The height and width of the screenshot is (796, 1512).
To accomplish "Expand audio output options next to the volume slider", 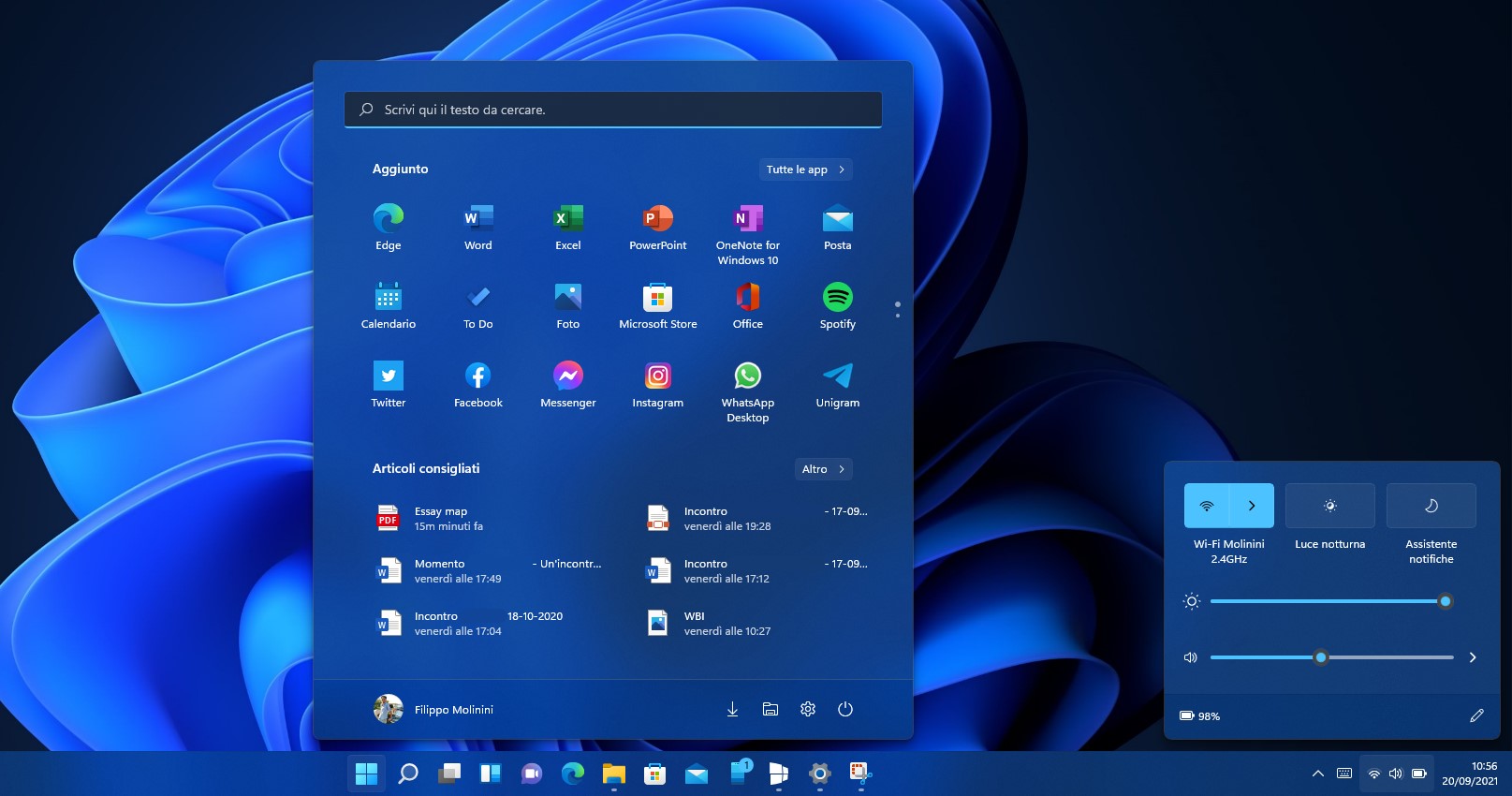I will (1473, 657).
